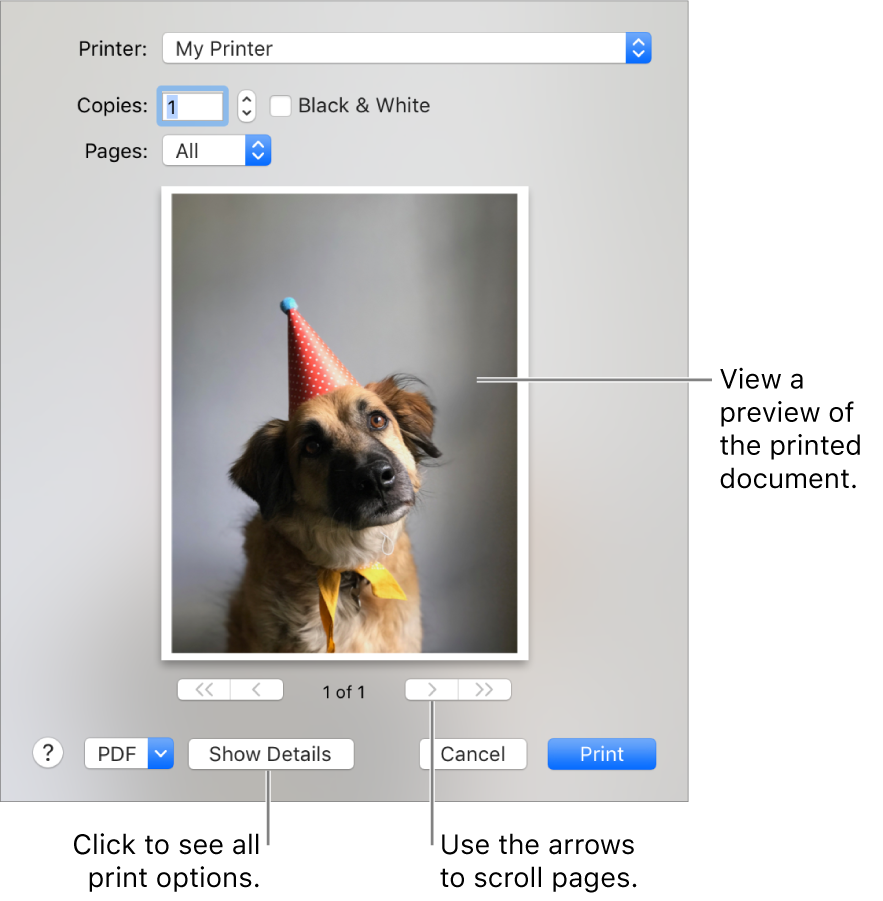Viewport: 883px width, 901px height.
Task: Go to previous page with left arrow
Action: [x=257, y=690]
